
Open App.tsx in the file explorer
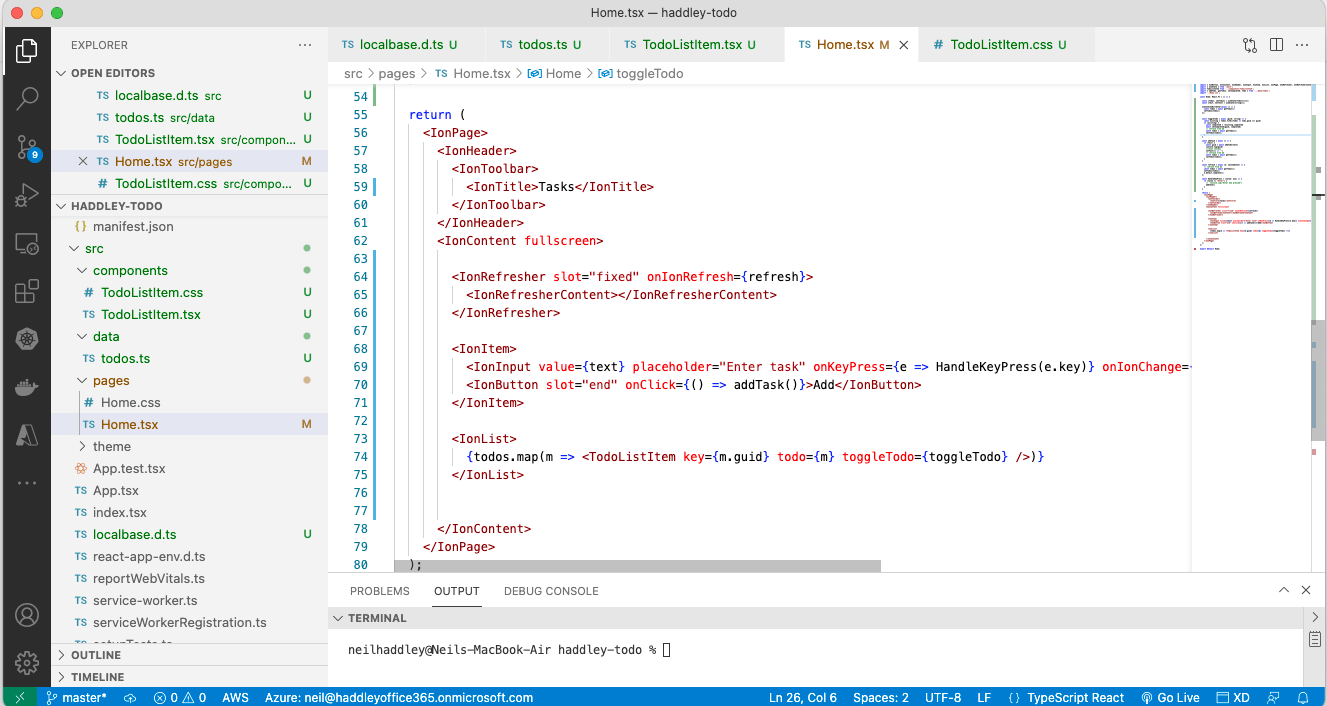pos(115,490)
